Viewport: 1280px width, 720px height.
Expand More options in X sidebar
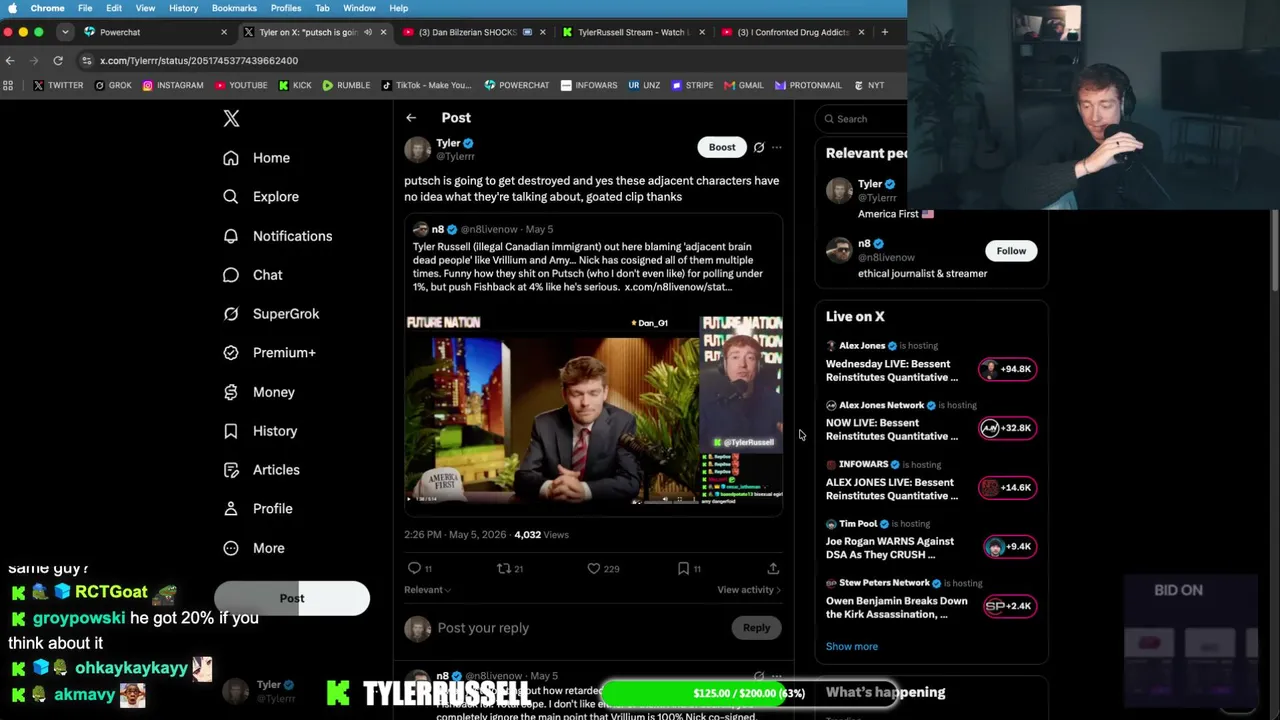point(254,548)
